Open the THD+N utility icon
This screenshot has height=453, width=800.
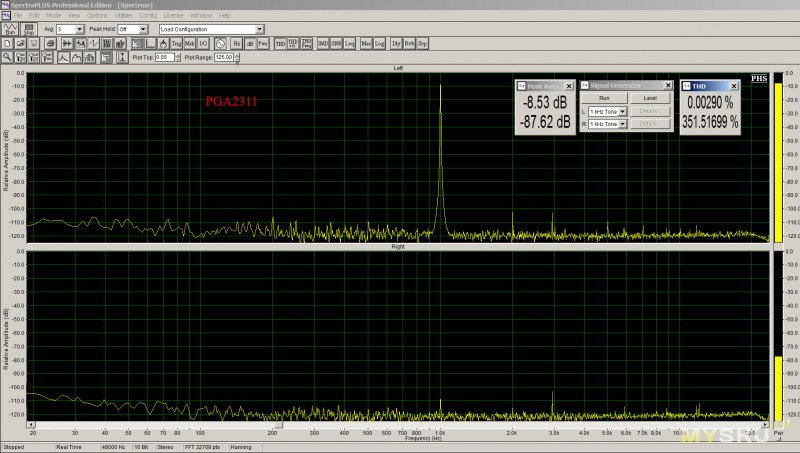(293, 44)
